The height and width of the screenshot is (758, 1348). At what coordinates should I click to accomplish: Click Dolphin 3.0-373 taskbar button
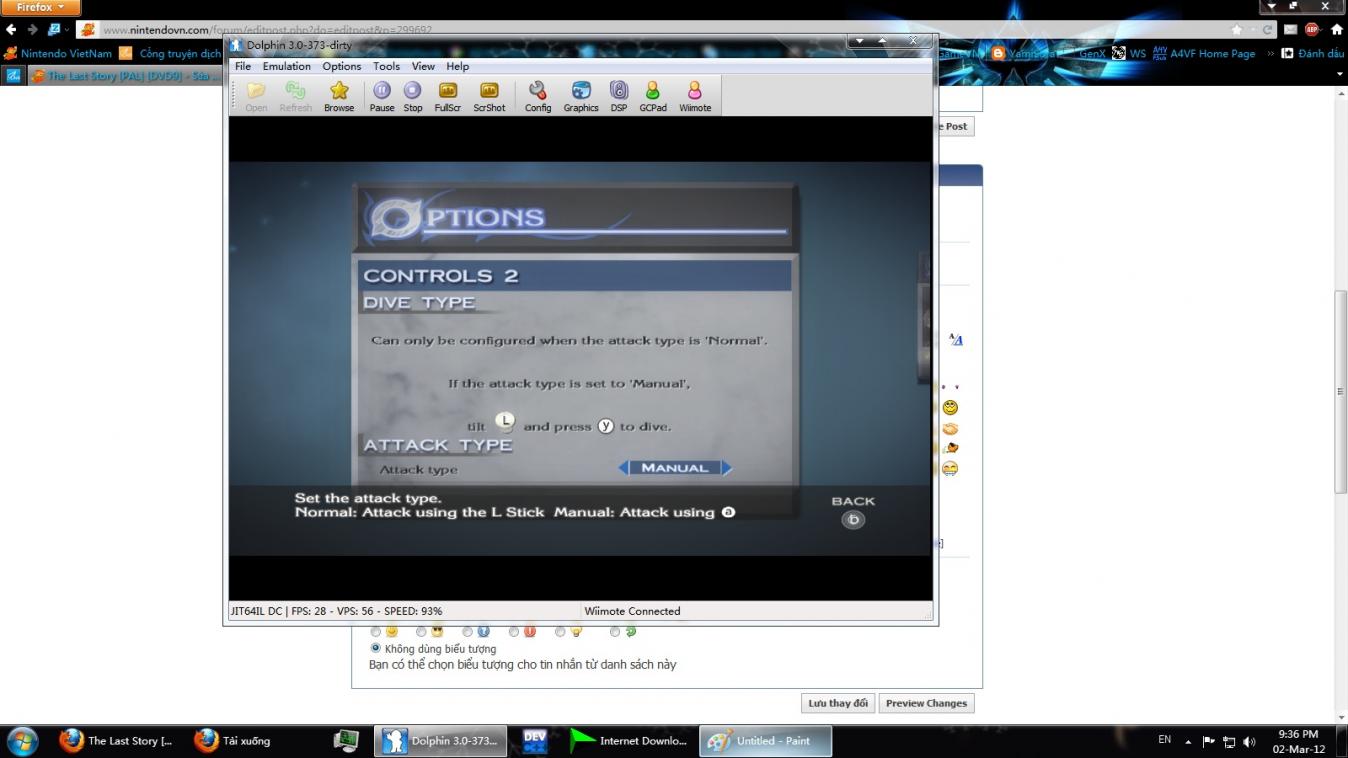tap(441, 741)
